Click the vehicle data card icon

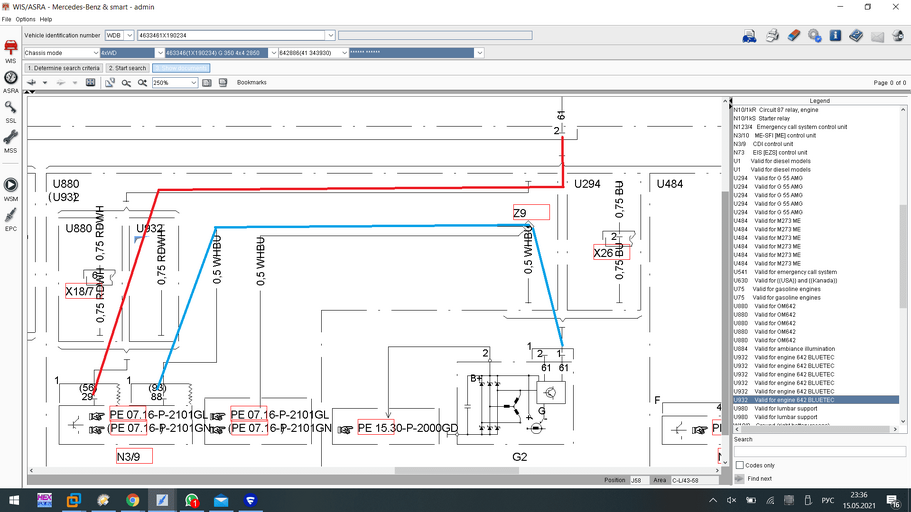(749, 36)
